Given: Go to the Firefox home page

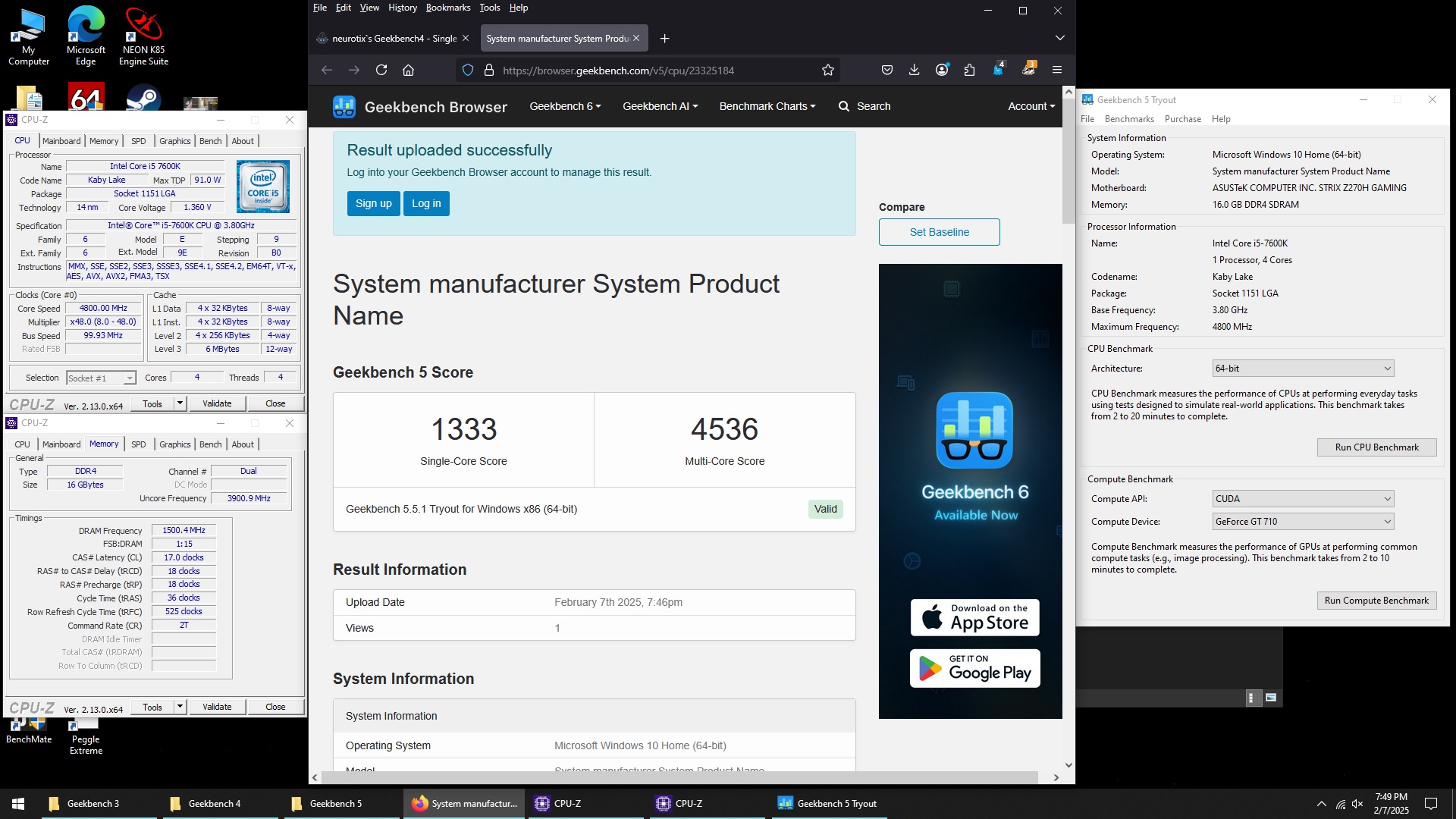Looking at the screenshot, I should click(408, 70).
